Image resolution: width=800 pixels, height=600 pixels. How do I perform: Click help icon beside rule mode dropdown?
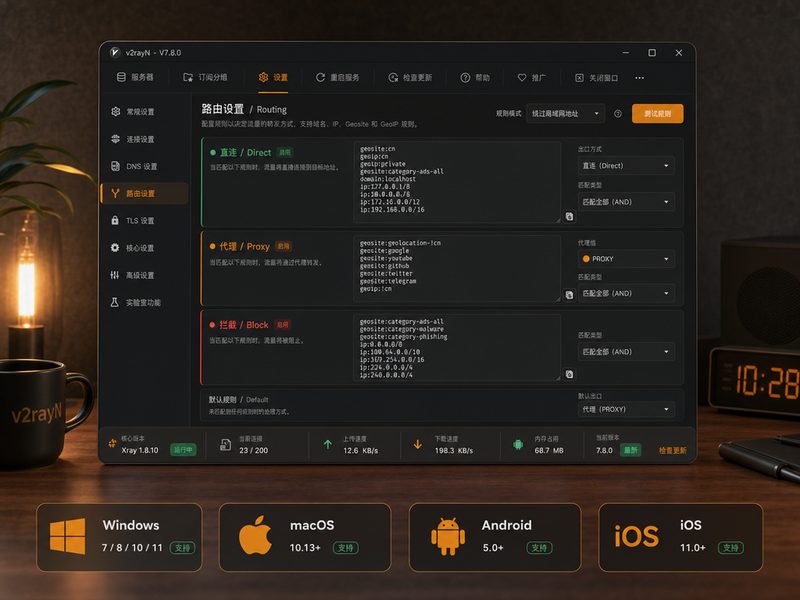(x=618, y=114)
